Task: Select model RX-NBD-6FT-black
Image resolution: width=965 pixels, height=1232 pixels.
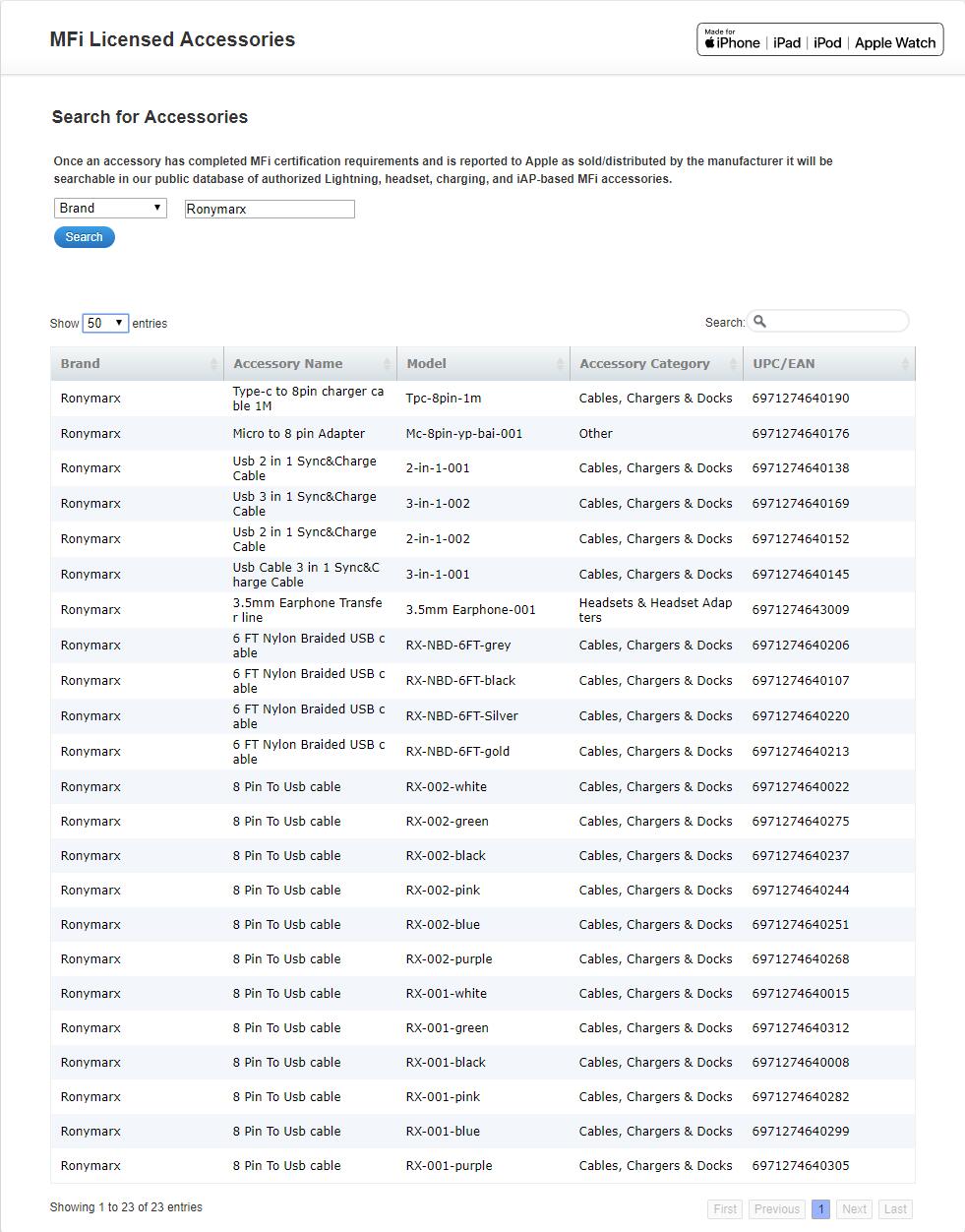Action: [460, 681]
